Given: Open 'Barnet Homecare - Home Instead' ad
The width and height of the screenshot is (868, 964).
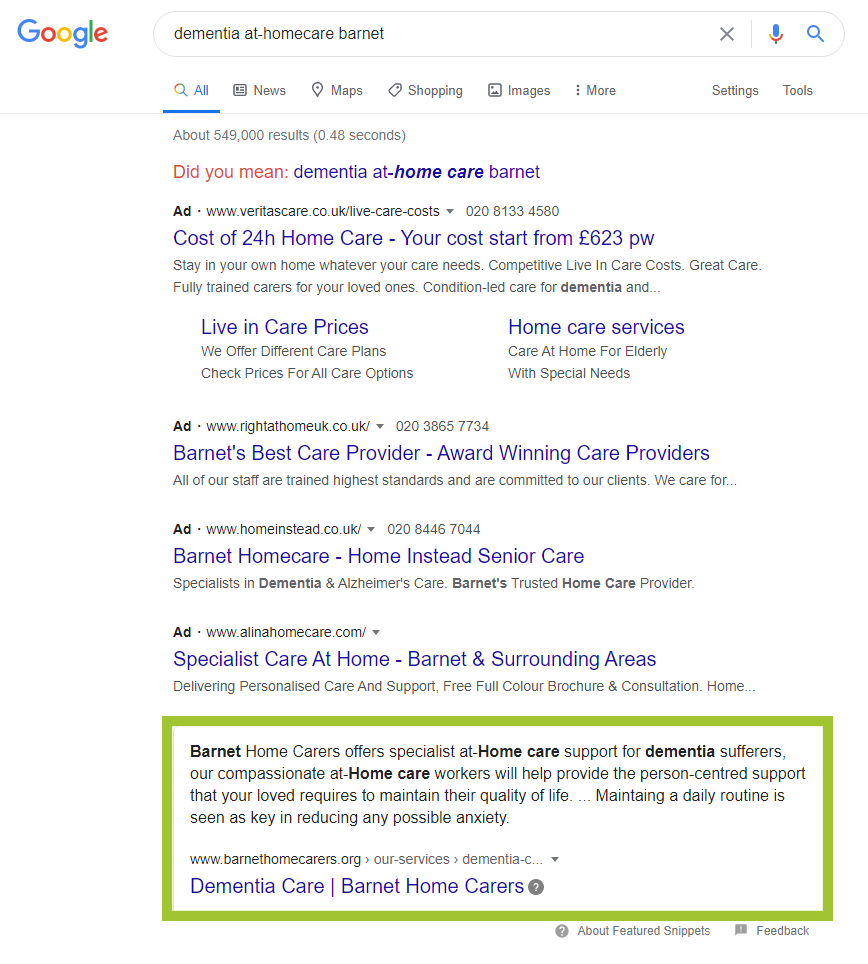Looking at the screenshot, I should (x=378, y=556).
